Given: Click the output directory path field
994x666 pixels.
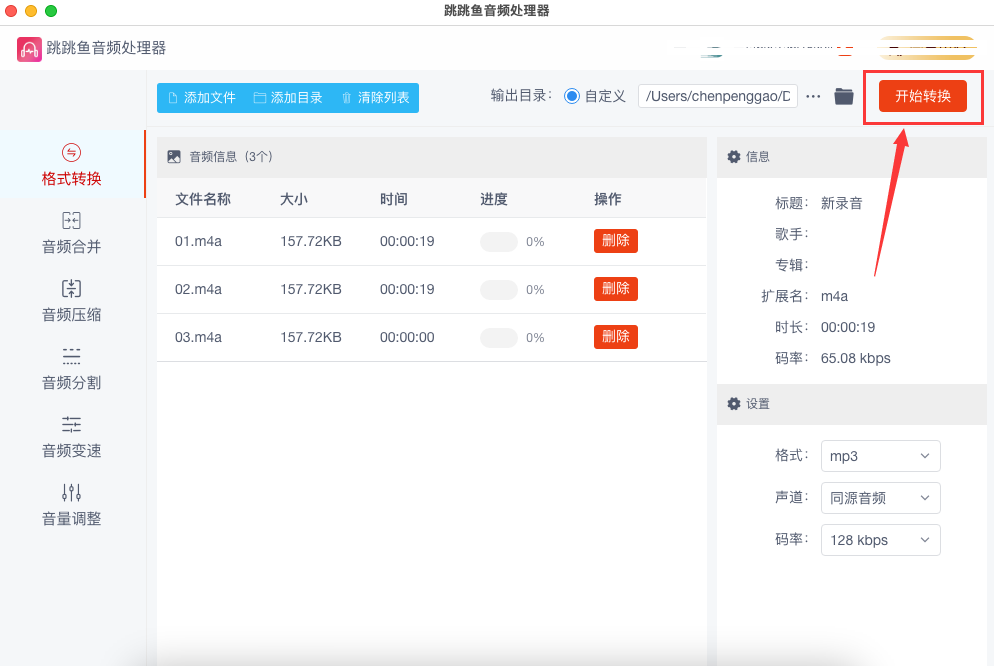Looking at the screenshot, I should [x=717, y=96].
